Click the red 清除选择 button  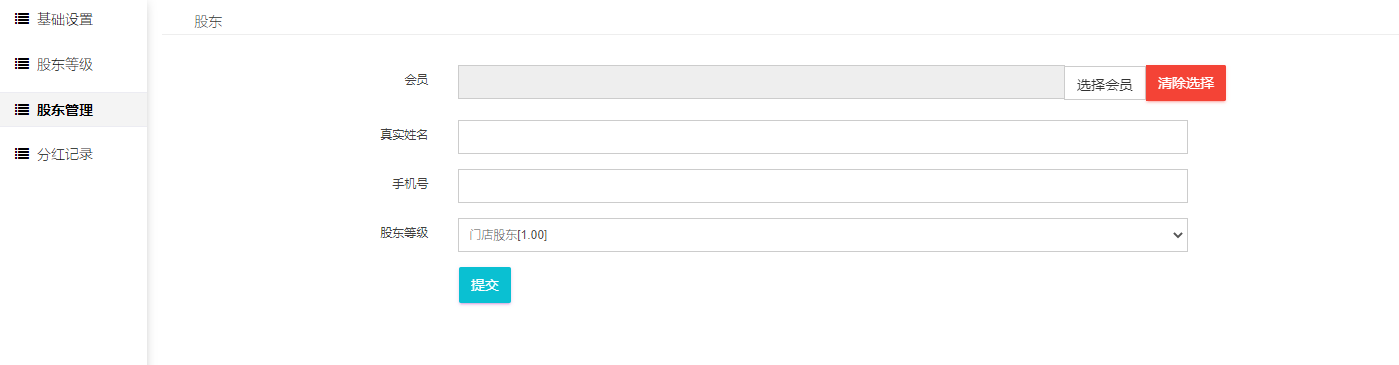click(1186, 83)
